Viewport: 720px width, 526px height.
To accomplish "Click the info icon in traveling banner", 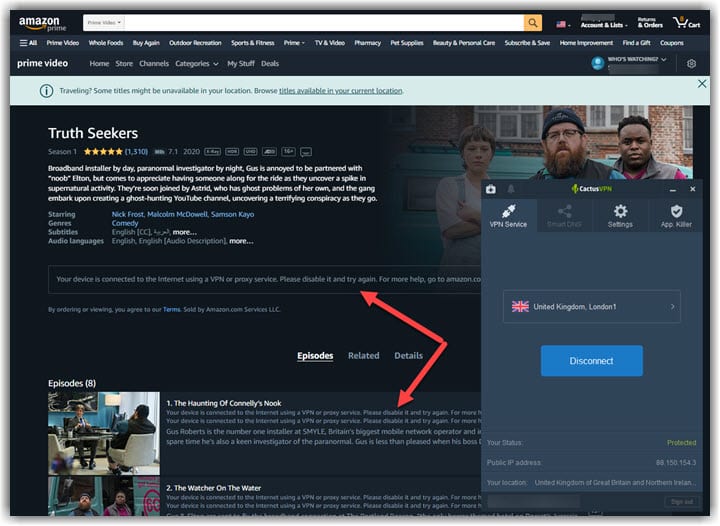I will [46, 91].
